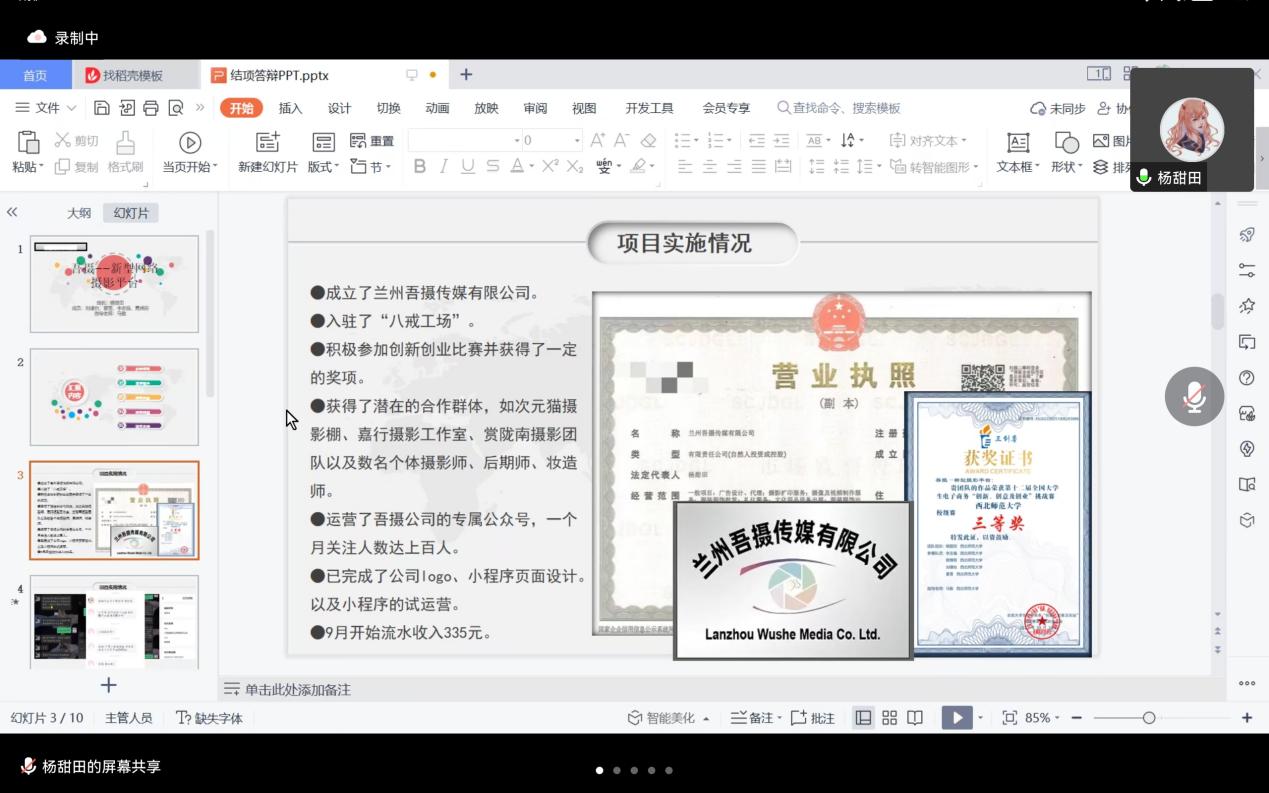Viewport: 1269px width, 793px height.
Task: Click 单击此处添加备注 notes area
Action: point(298,689)
